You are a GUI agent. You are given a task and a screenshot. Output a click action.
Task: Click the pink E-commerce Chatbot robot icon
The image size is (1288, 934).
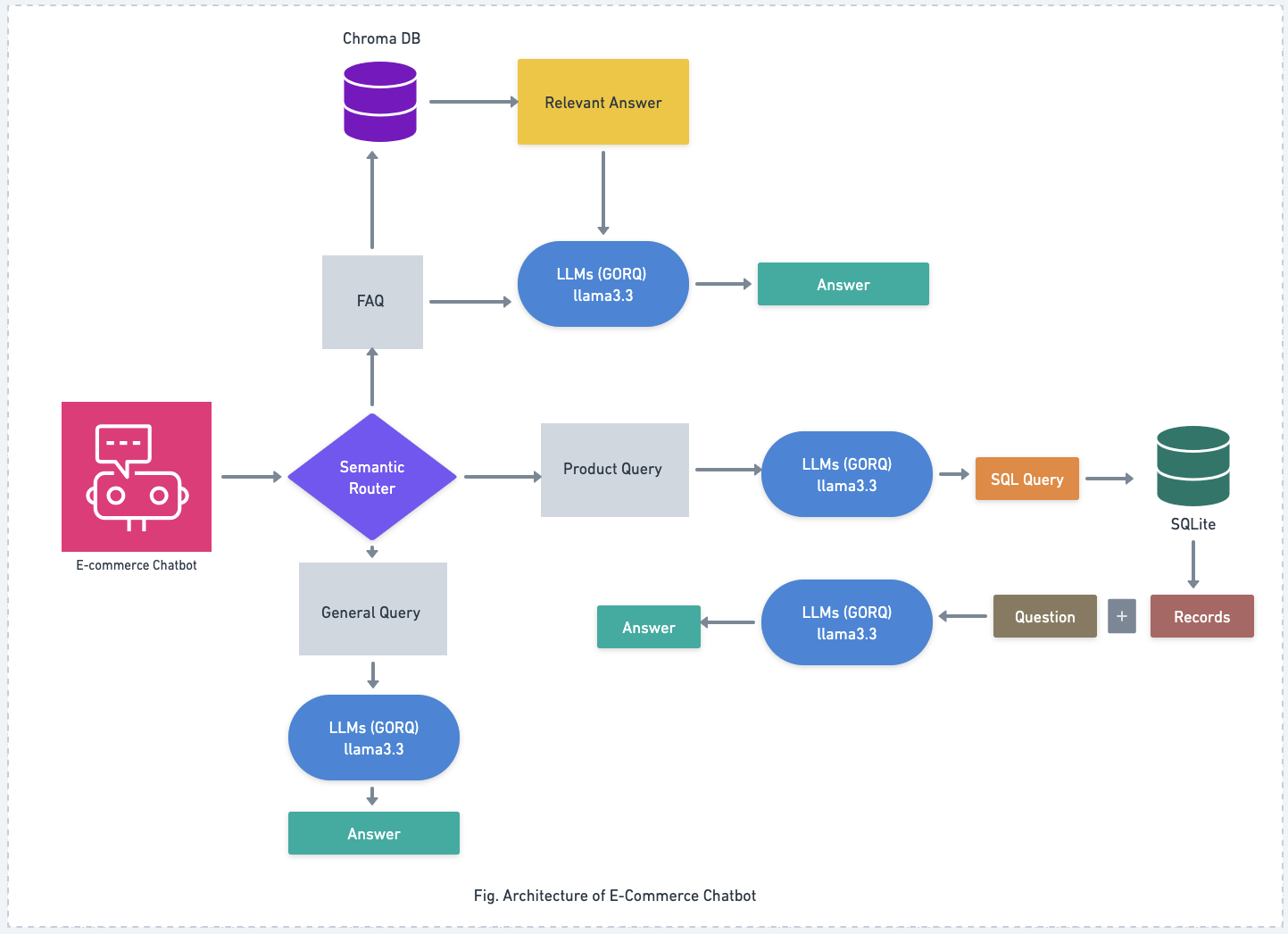pyautogui.click(x=137, y=477)
